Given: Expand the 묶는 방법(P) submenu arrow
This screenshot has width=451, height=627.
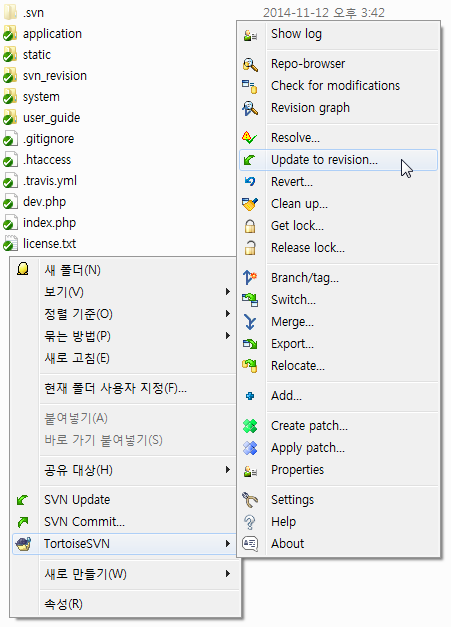Looking at the screenshot, I should pos(227,336).
